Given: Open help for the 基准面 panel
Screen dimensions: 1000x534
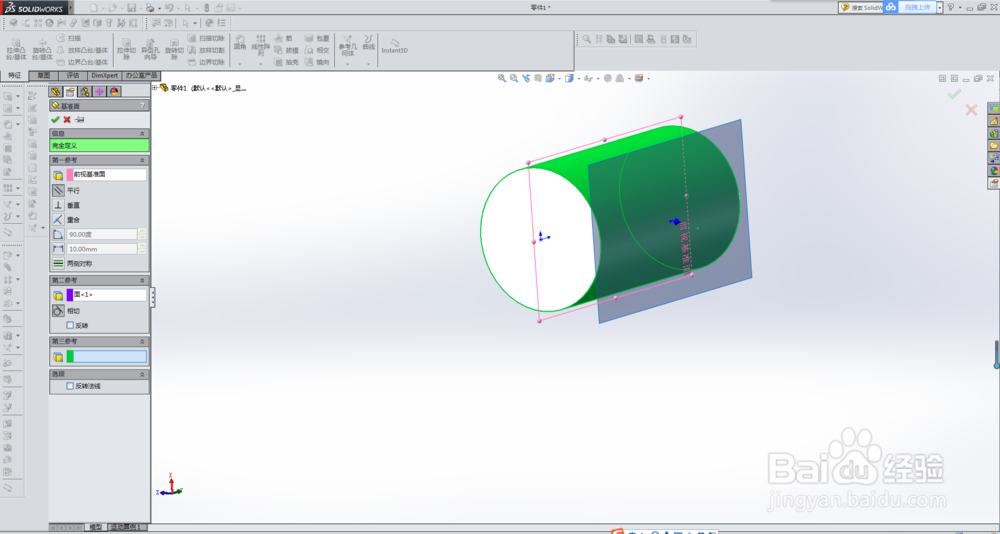Looking at the screenshot, I should (x=142, y=106).
